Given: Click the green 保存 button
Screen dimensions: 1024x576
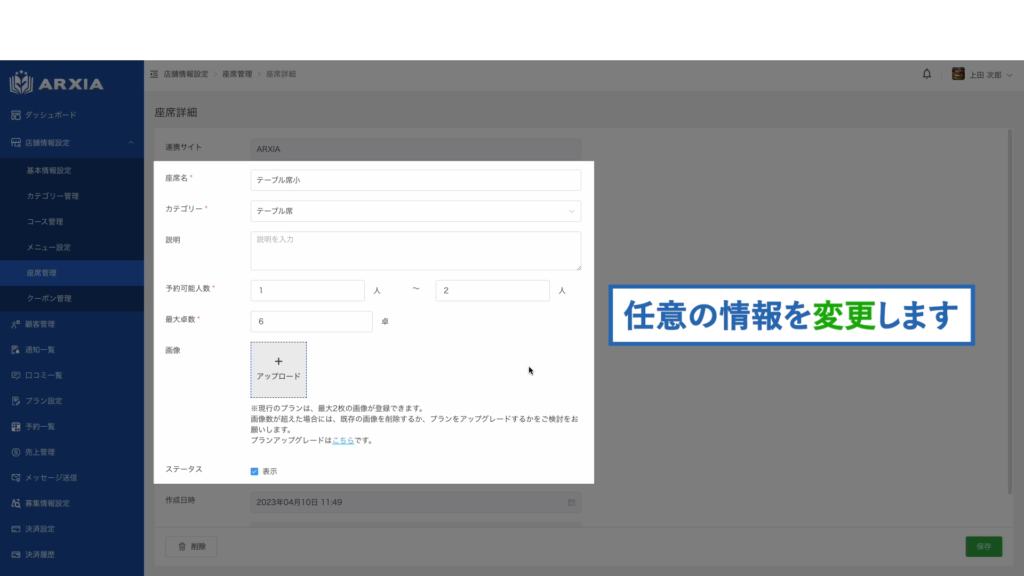Looking at the screenshot, I should tap(983, 546).
